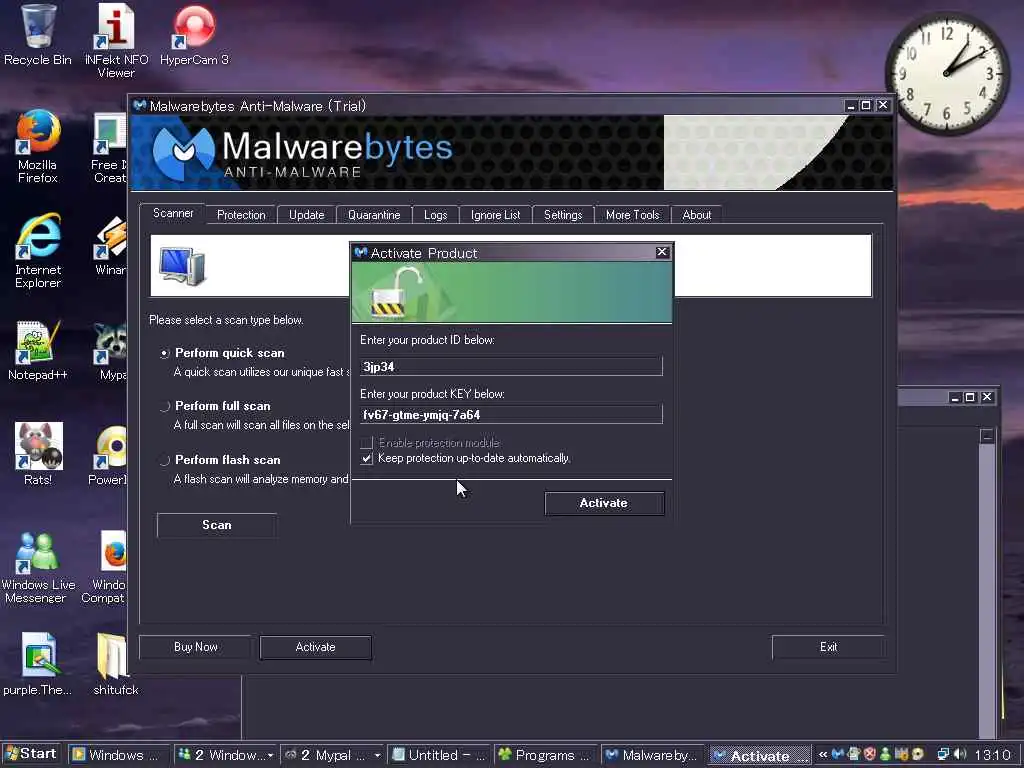Click the Malwarebytes tray icon in system tray

(838, 754)
